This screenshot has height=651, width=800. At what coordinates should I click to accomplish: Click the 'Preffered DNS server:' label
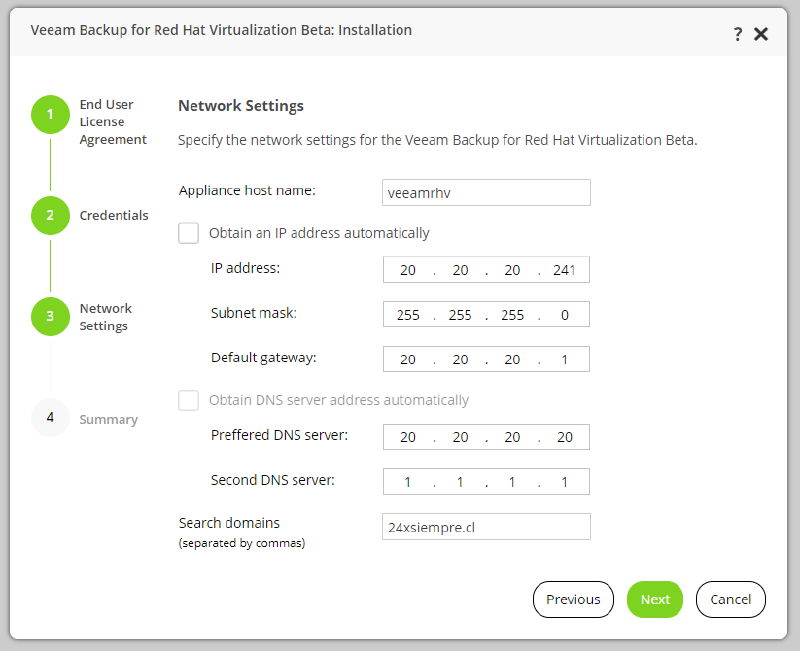(280, 435)
